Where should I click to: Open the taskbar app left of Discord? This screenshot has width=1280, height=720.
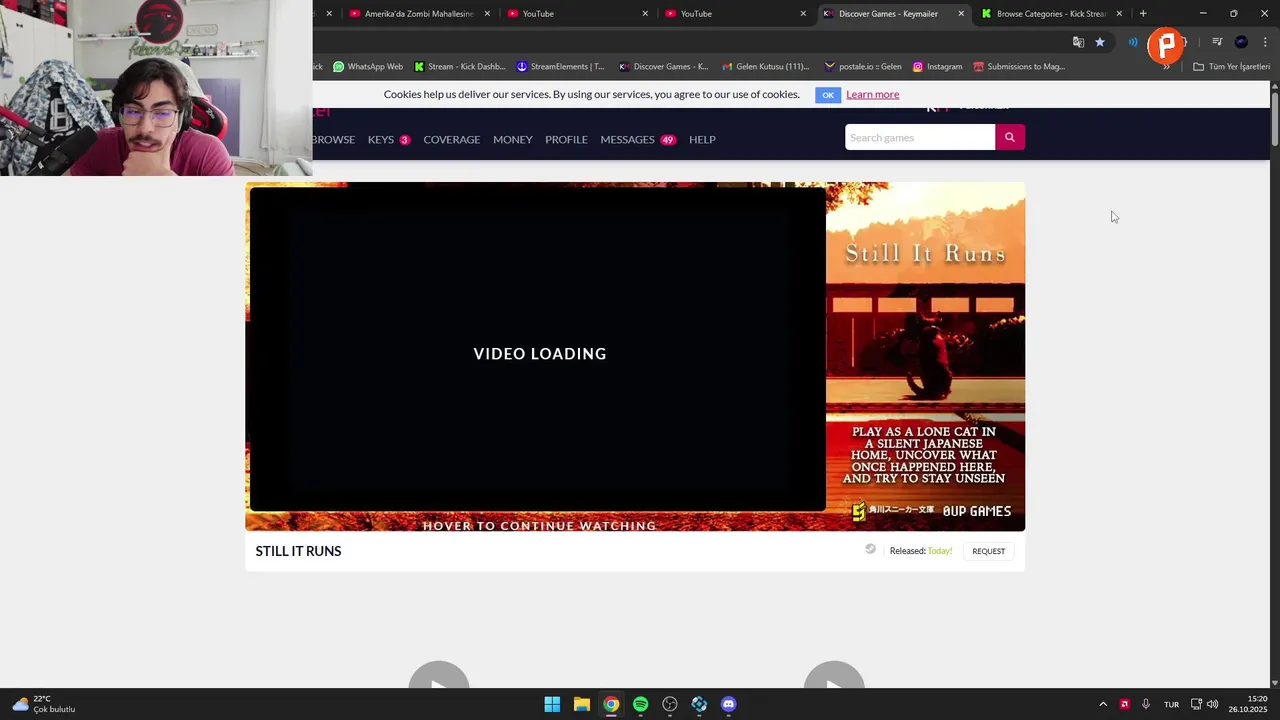coord(699,704)
